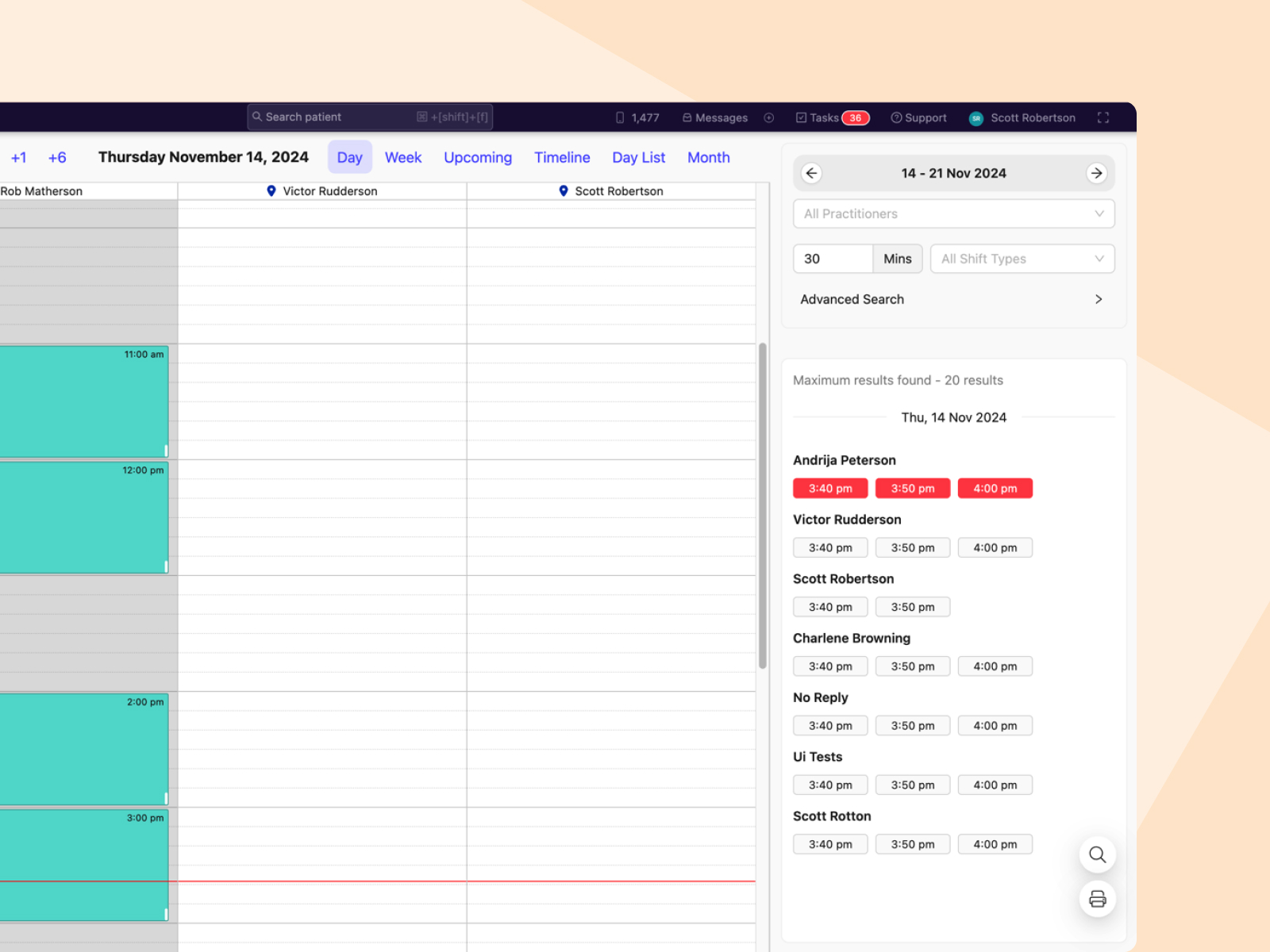Click the Search patient input field
Viewport: 1270px width, 952px height.
click(x=370, y=117)
